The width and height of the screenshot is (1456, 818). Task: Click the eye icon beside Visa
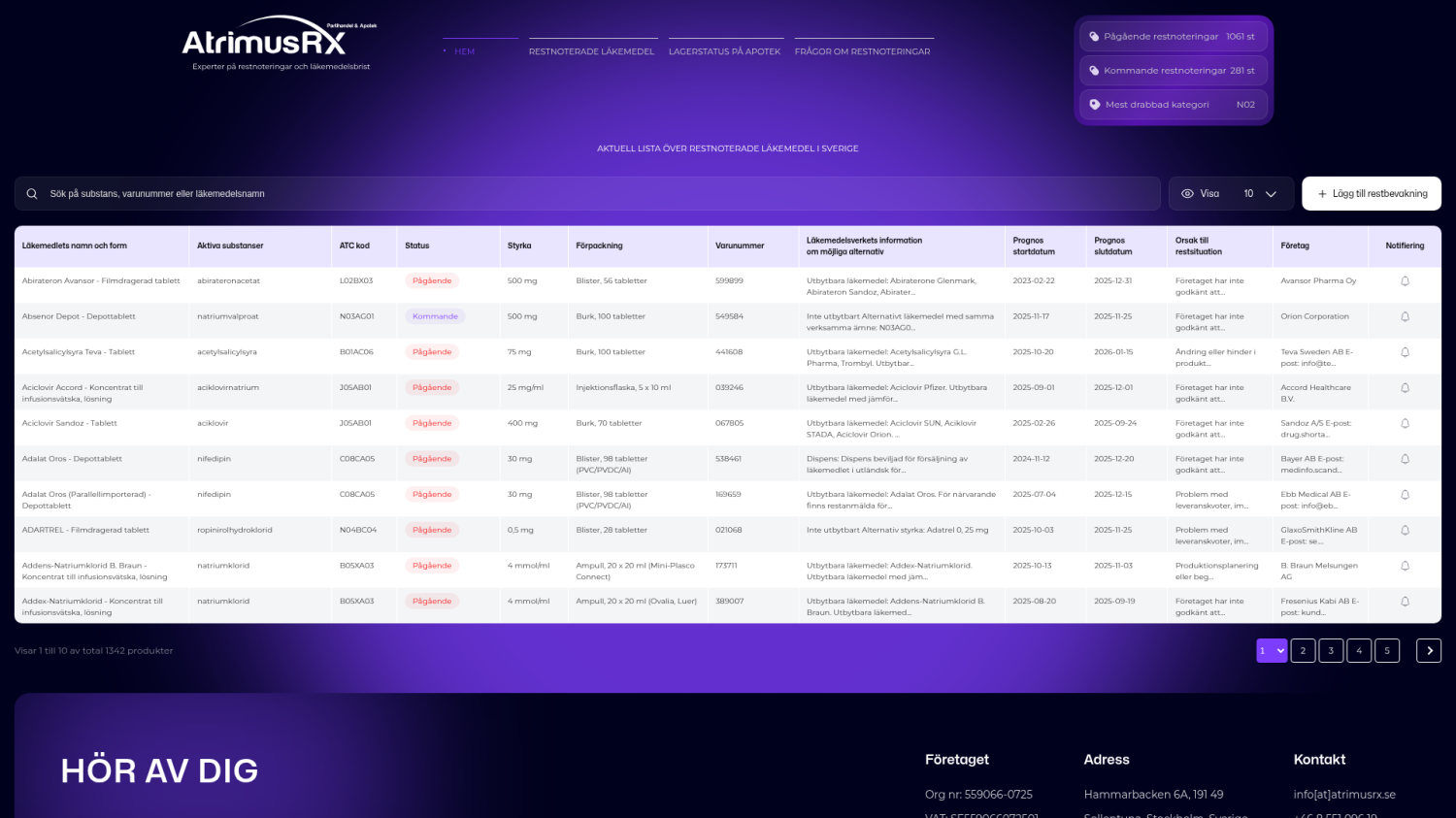click(x=1187, y=194)
